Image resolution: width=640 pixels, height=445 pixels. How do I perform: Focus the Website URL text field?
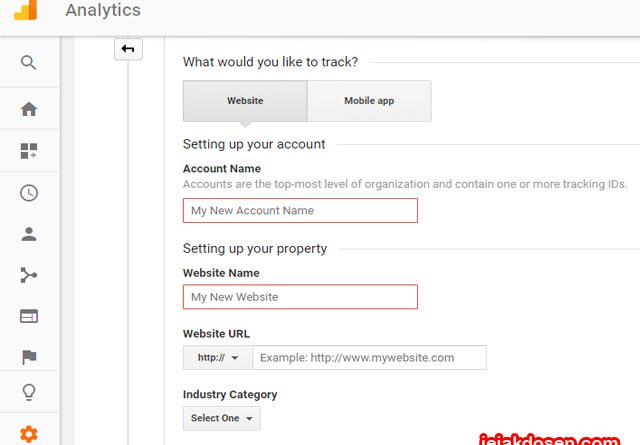[x=369, y=358]
